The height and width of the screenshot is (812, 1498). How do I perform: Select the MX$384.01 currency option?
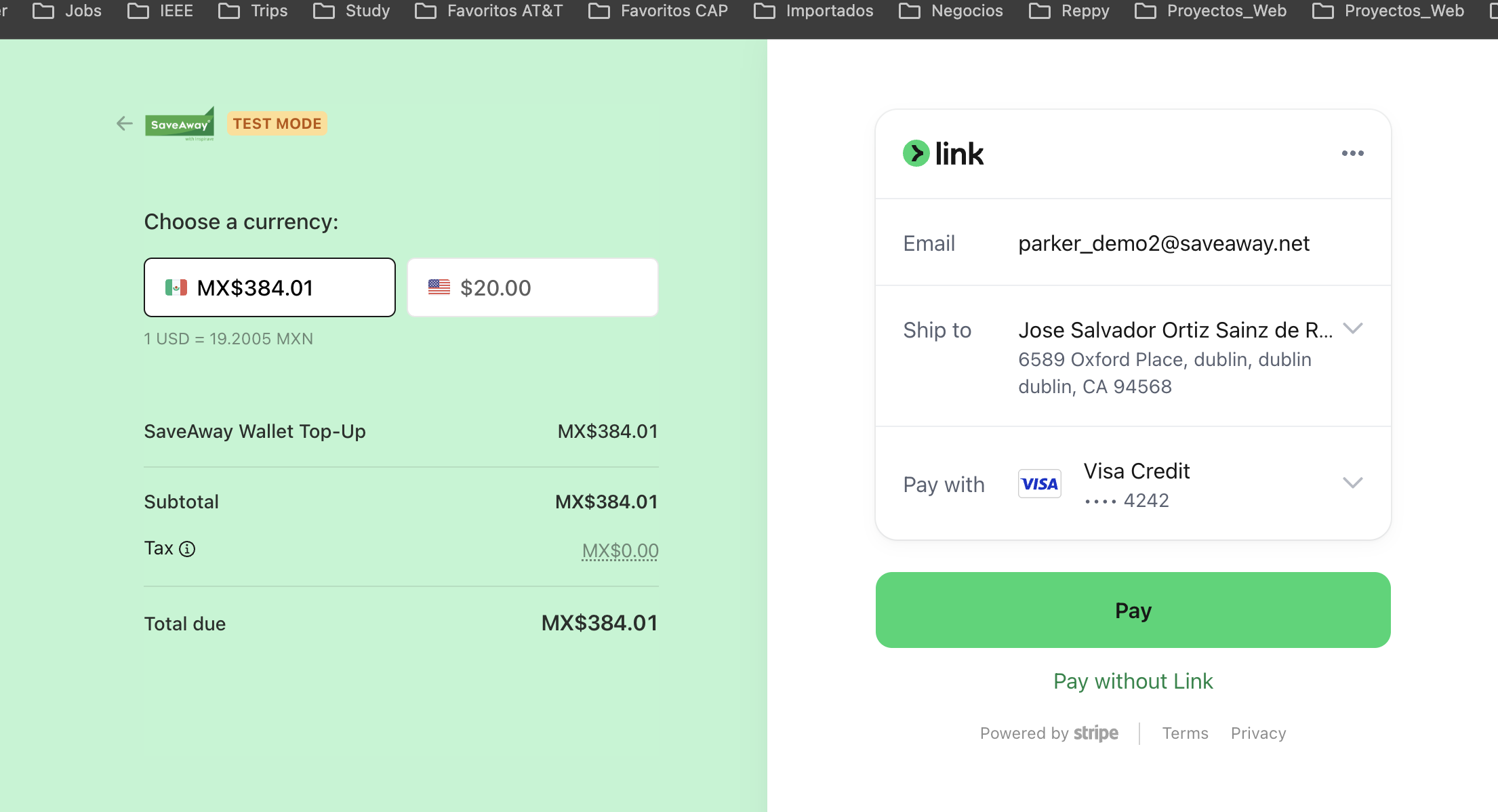click(x=269, y=287)
